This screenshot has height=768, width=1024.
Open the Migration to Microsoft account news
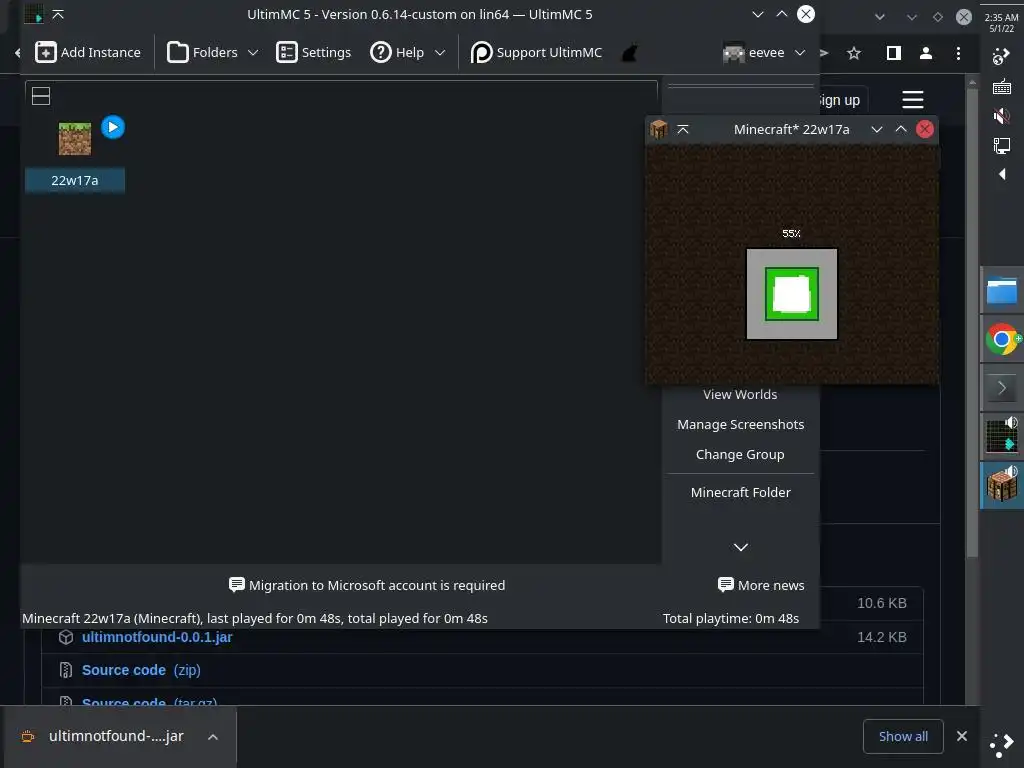point(367,585)
